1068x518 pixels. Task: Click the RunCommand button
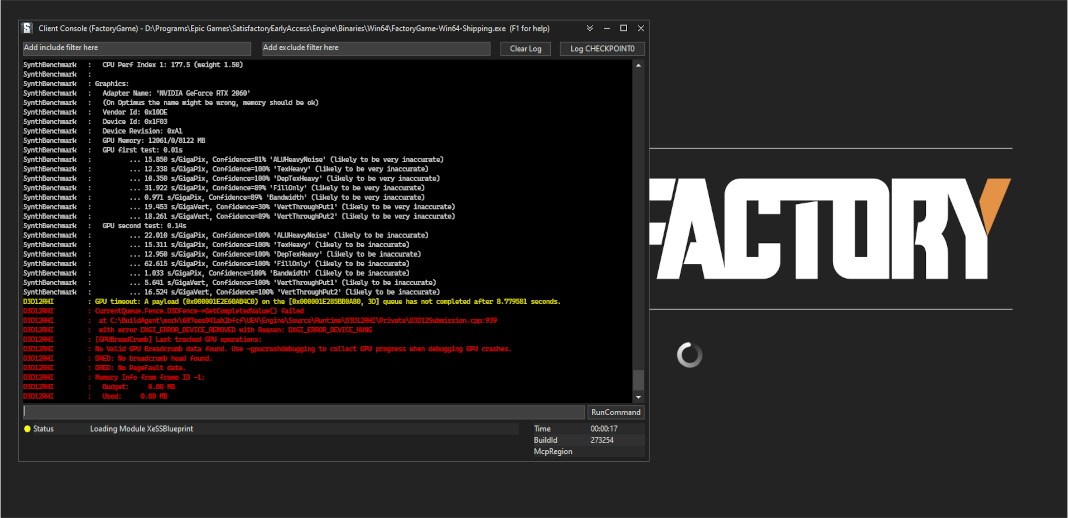click(x=616, y=412)
